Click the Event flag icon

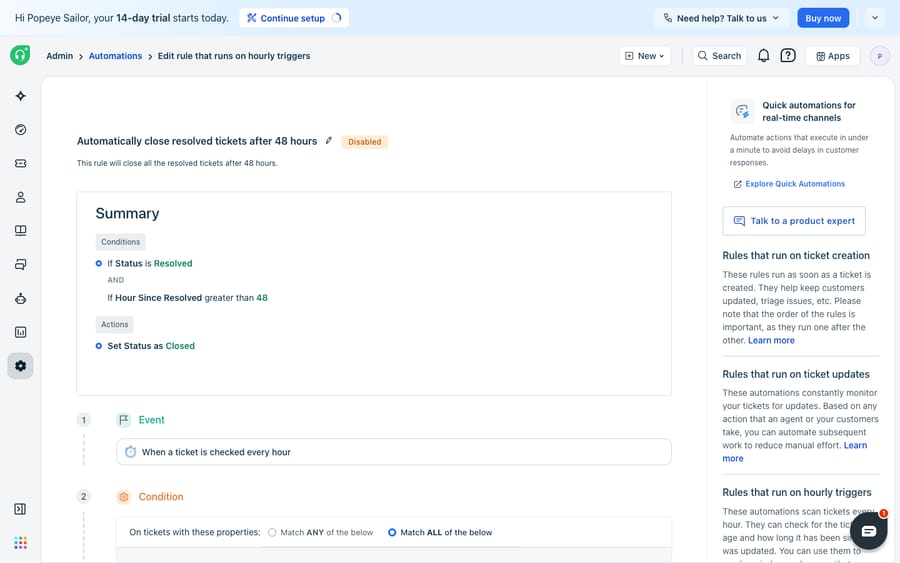[x=124, y=420]
